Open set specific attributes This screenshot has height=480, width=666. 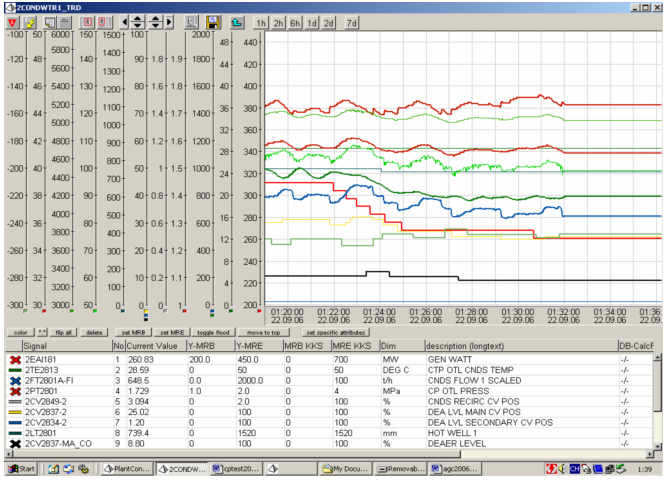tap(337, 331)
